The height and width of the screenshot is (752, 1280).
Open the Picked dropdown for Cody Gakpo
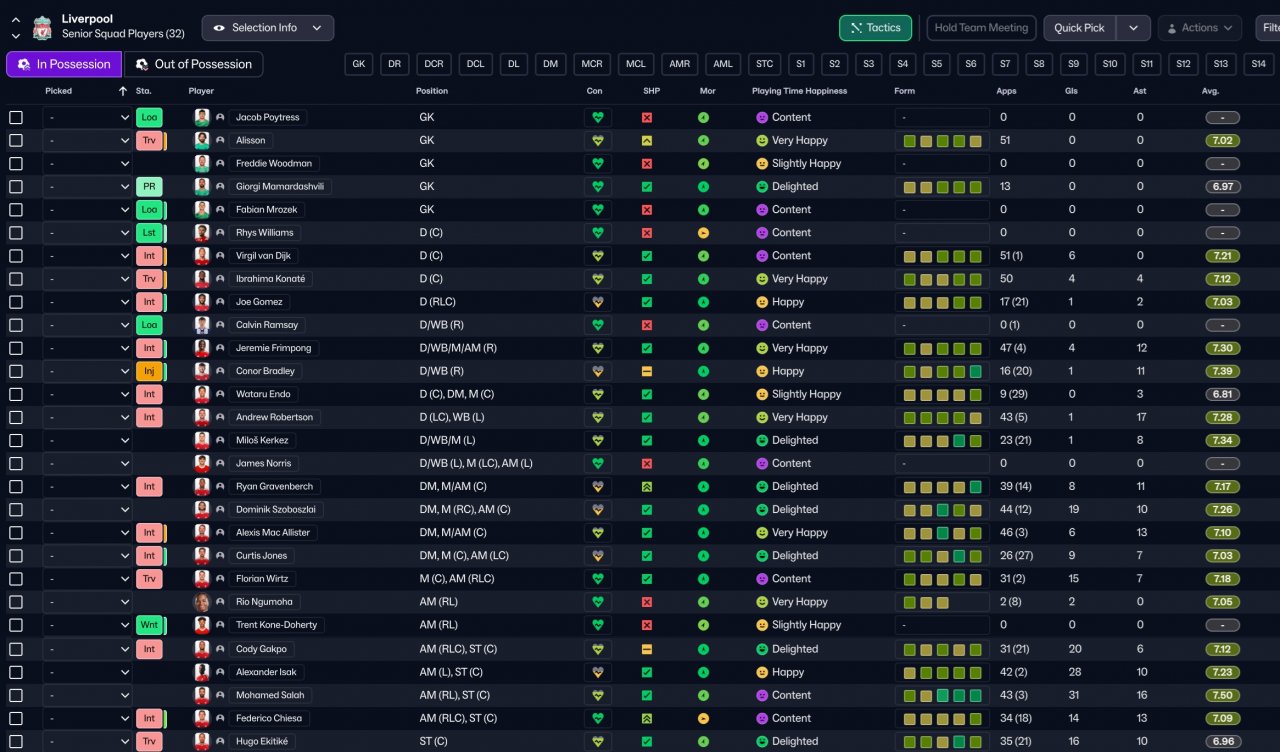point(87,649)
